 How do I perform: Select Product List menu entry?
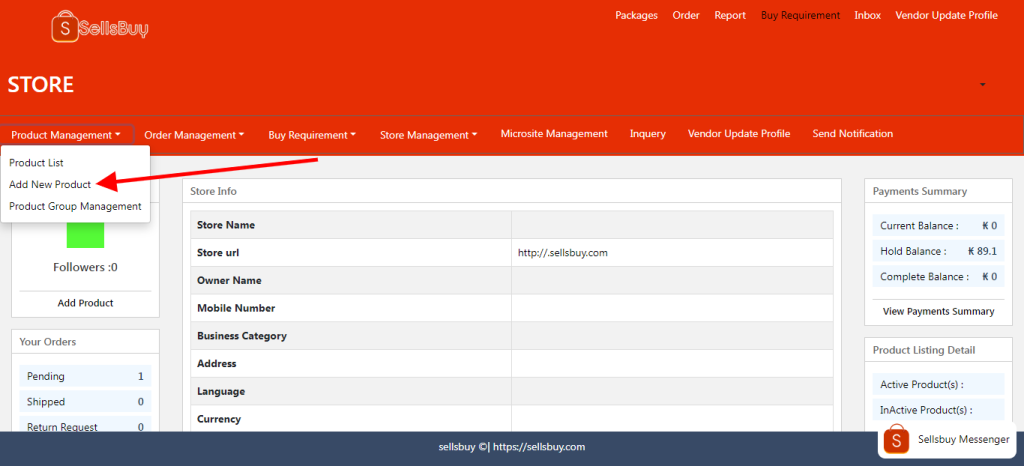(37, 163)
